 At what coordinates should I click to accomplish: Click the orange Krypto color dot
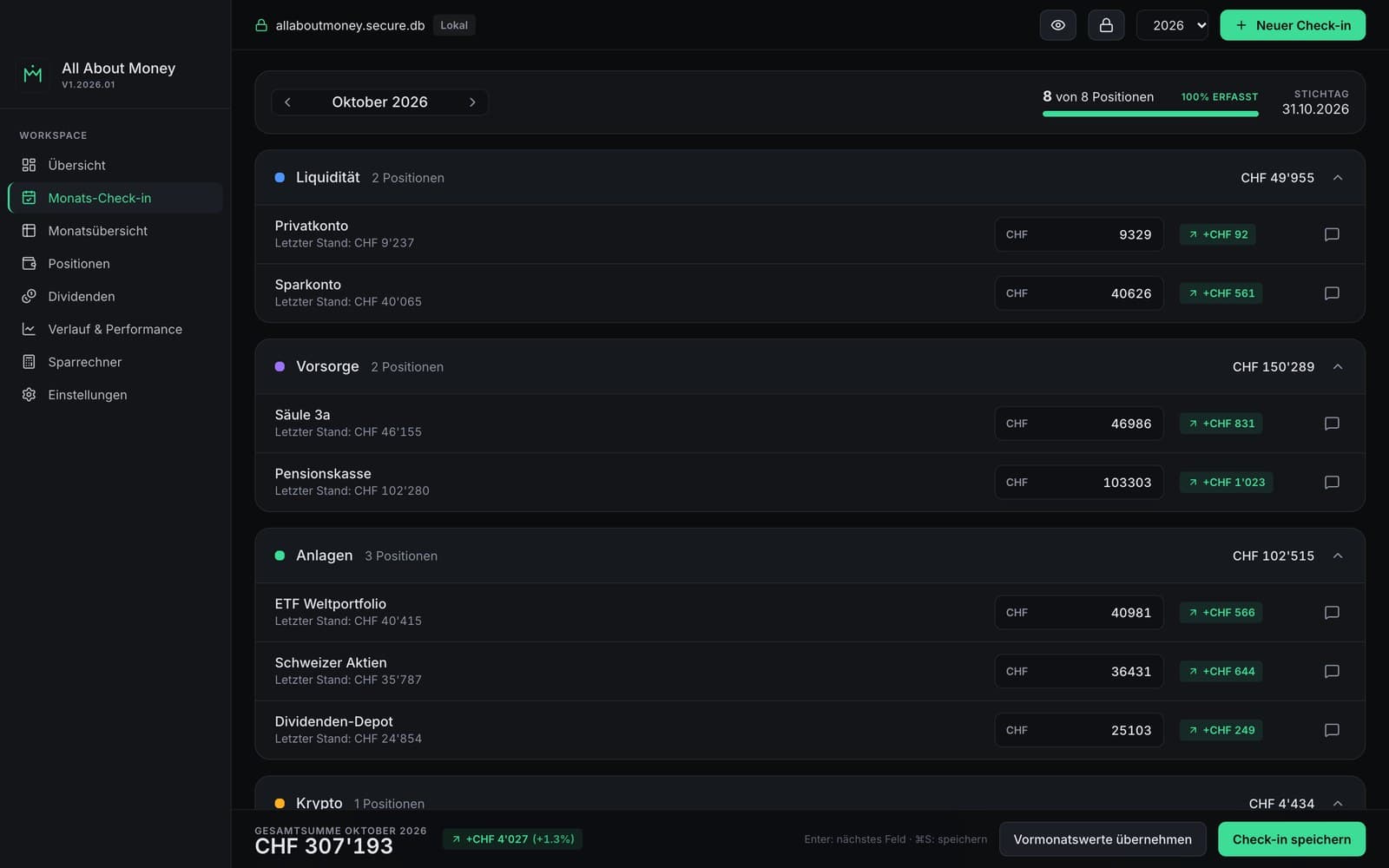280,804
